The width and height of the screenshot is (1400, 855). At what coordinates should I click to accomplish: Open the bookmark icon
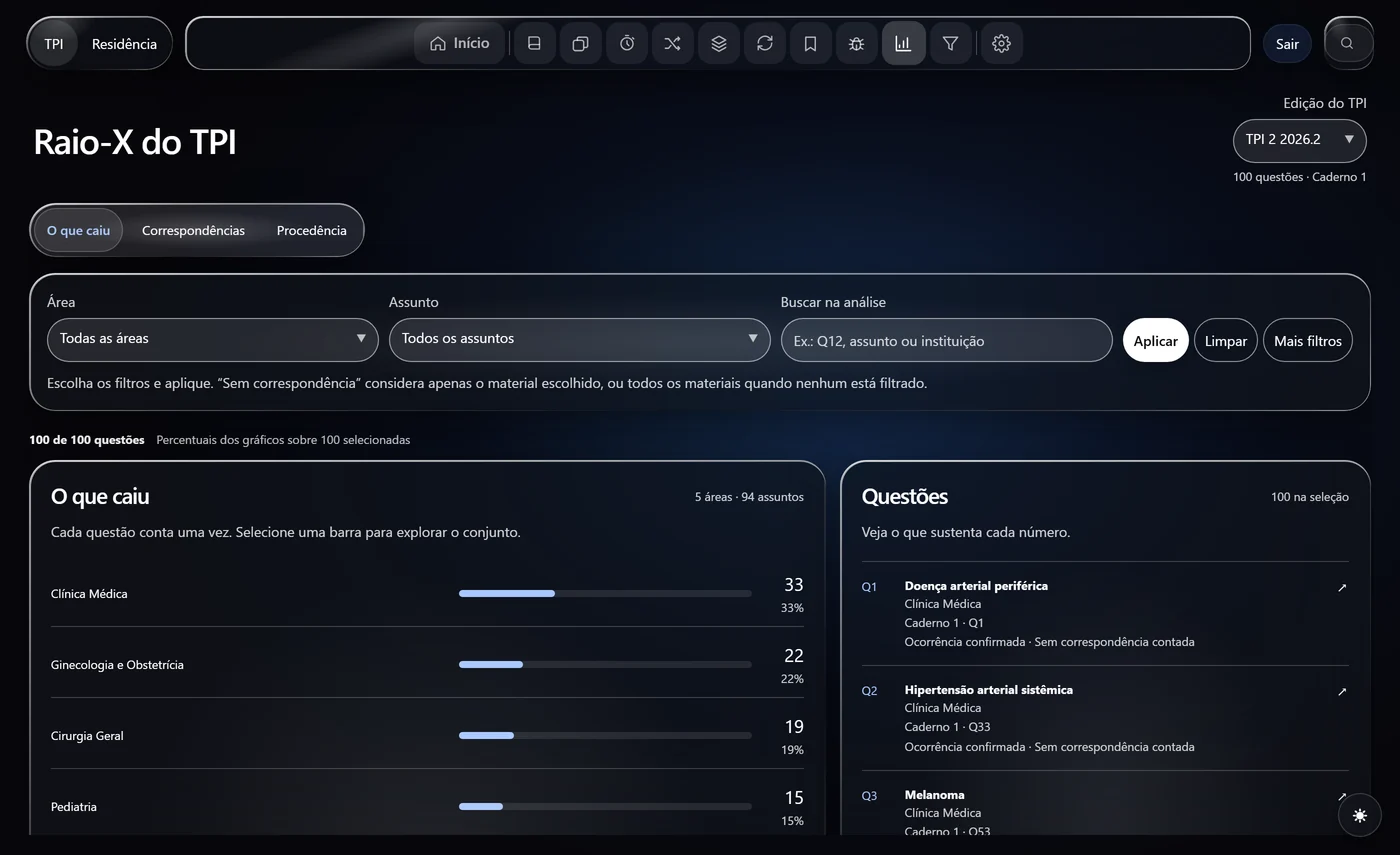coord(811,43)
